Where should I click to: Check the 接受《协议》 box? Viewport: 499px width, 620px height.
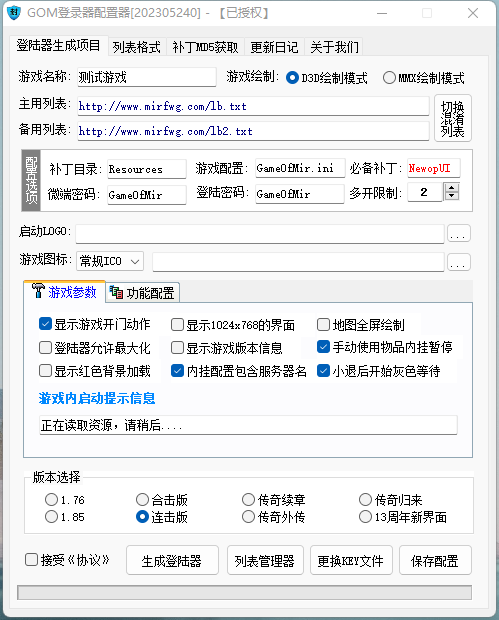tap(31, 560)
